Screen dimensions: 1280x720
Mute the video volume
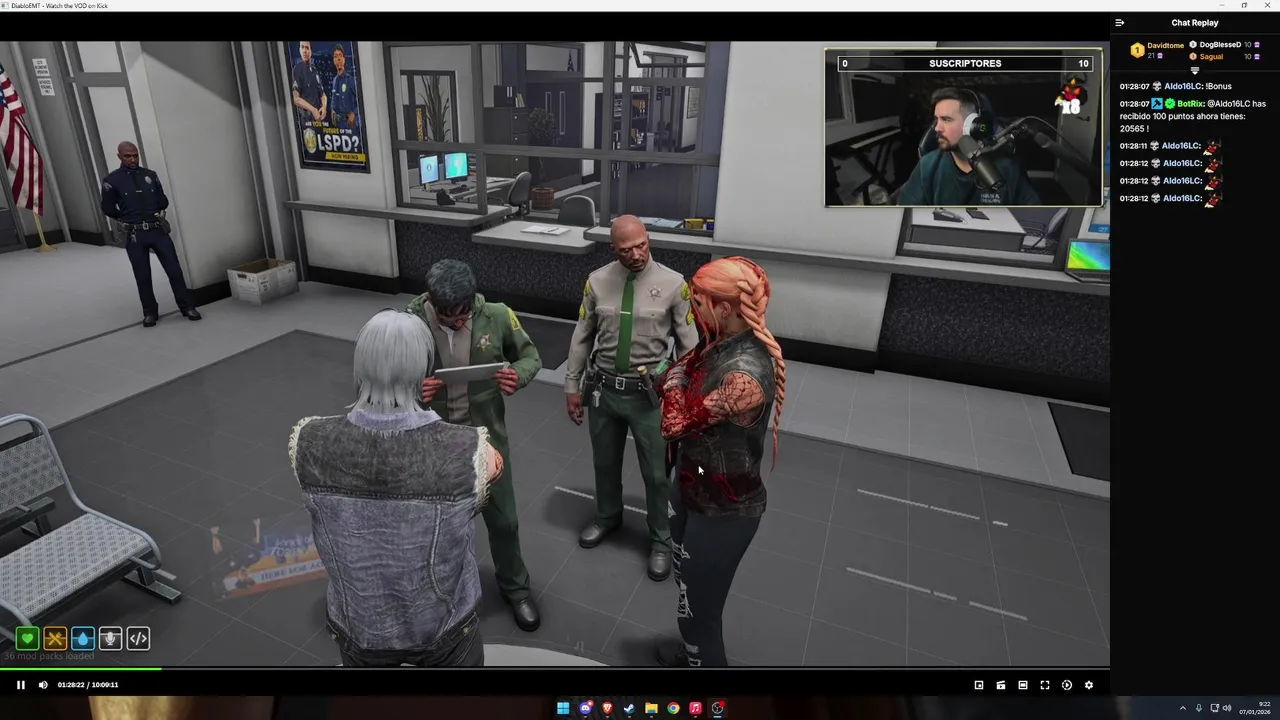pos(43,685)
